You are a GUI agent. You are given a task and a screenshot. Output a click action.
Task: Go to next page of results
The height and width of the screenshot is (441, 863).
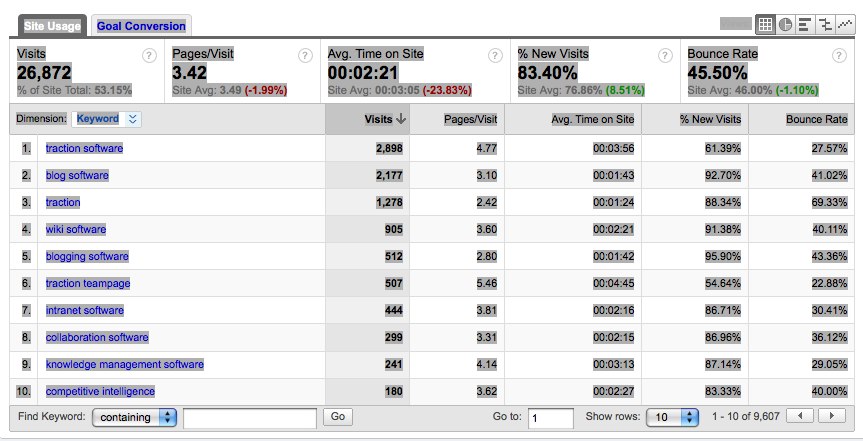[831, 415]
